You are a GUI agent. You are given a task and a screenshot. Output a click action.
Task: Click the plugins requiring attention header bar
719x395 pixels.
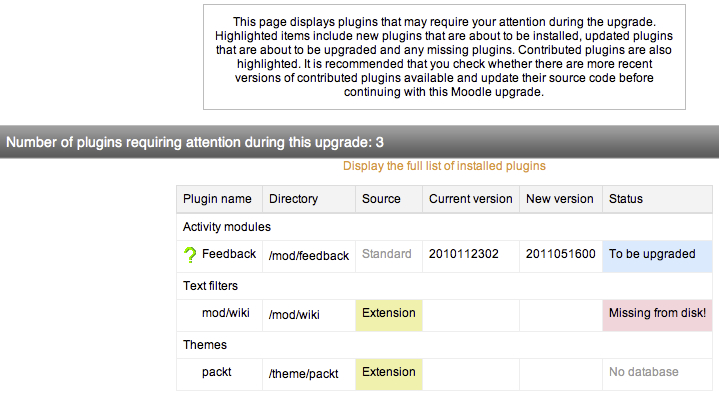(x=360, y=142)
